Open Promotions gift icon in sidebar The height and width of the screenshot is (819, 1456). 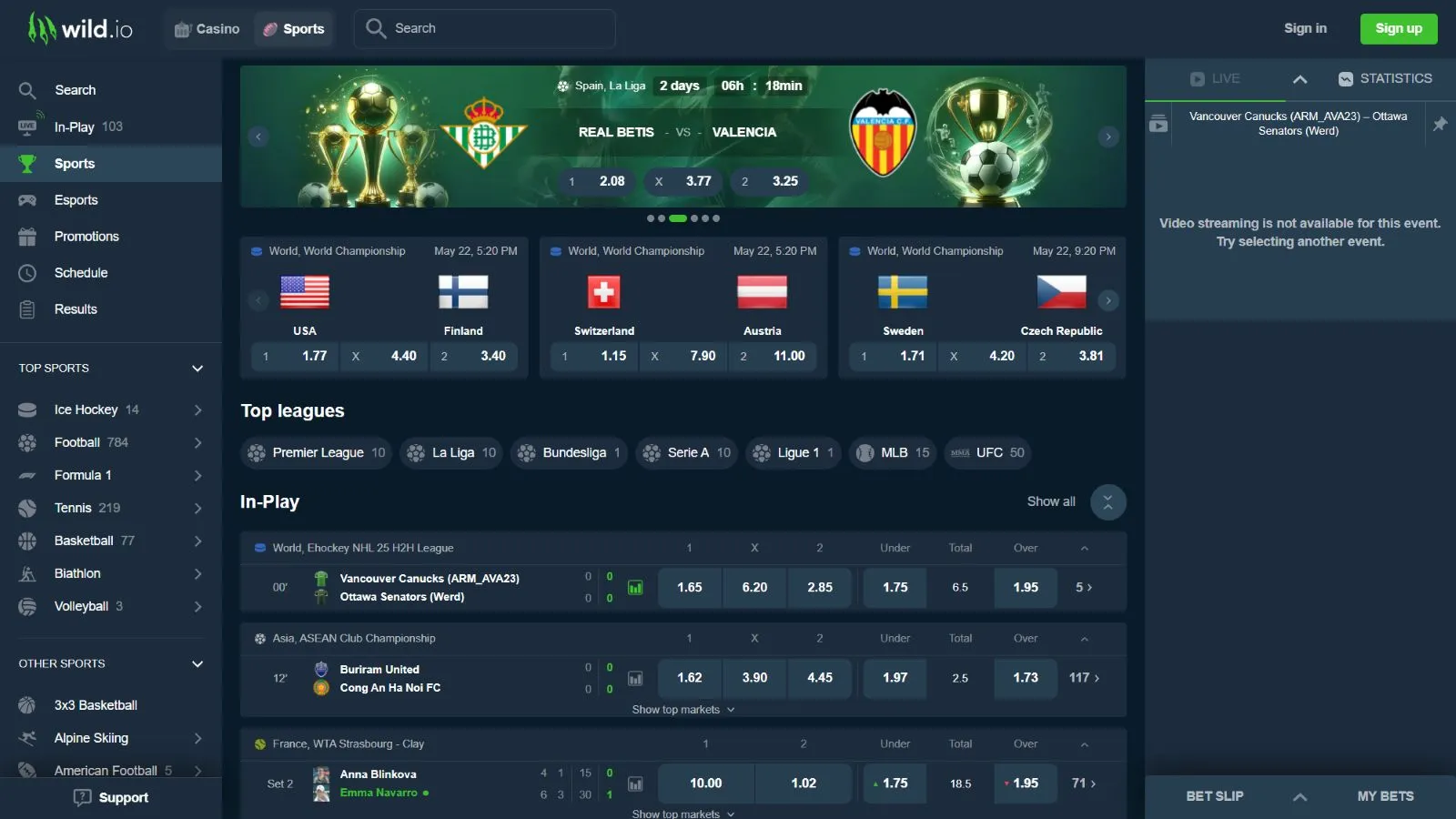(x=27, y=237)
